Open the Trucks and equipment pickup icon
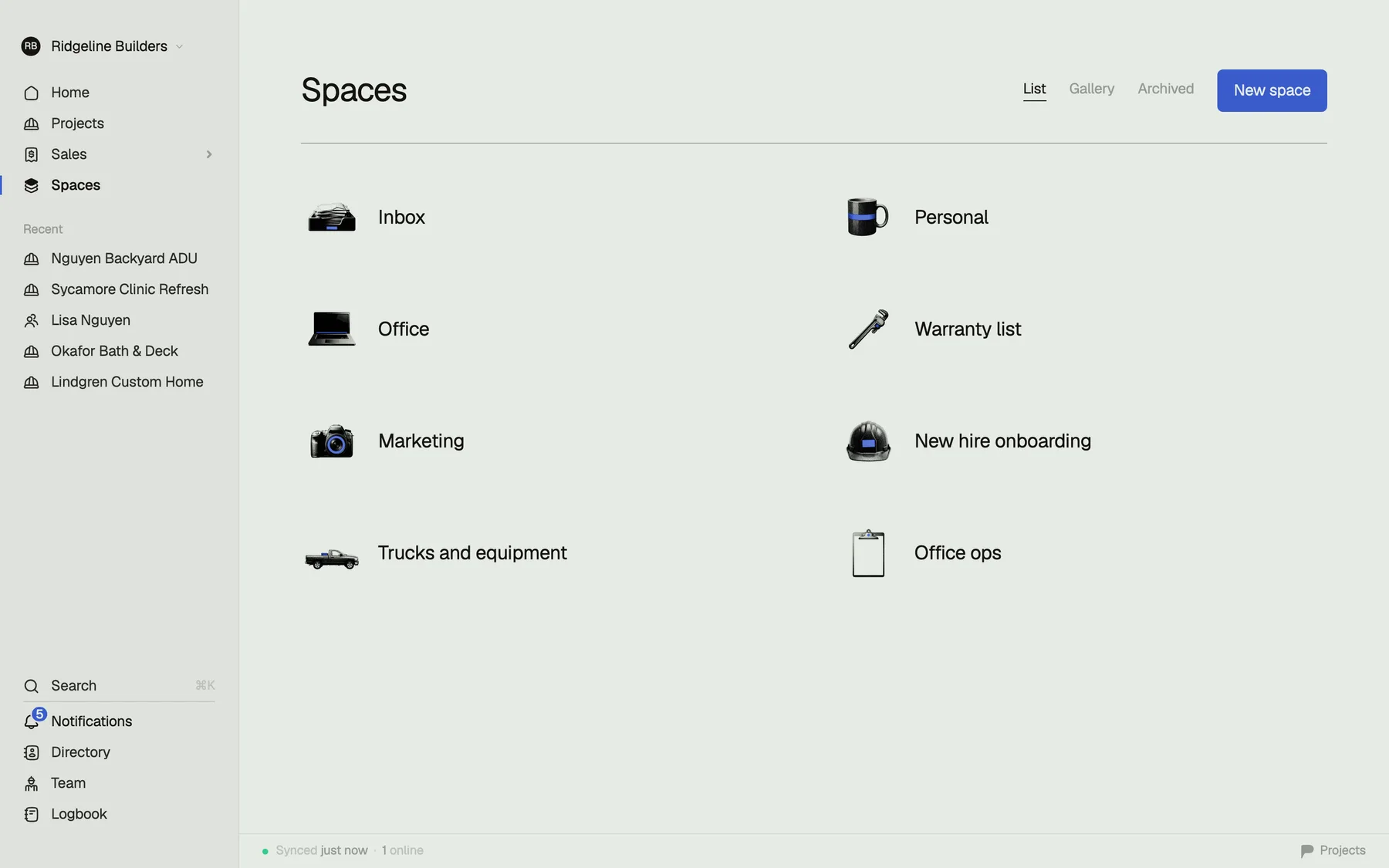This screenshot has width=1389, height=868. point(332,558)
